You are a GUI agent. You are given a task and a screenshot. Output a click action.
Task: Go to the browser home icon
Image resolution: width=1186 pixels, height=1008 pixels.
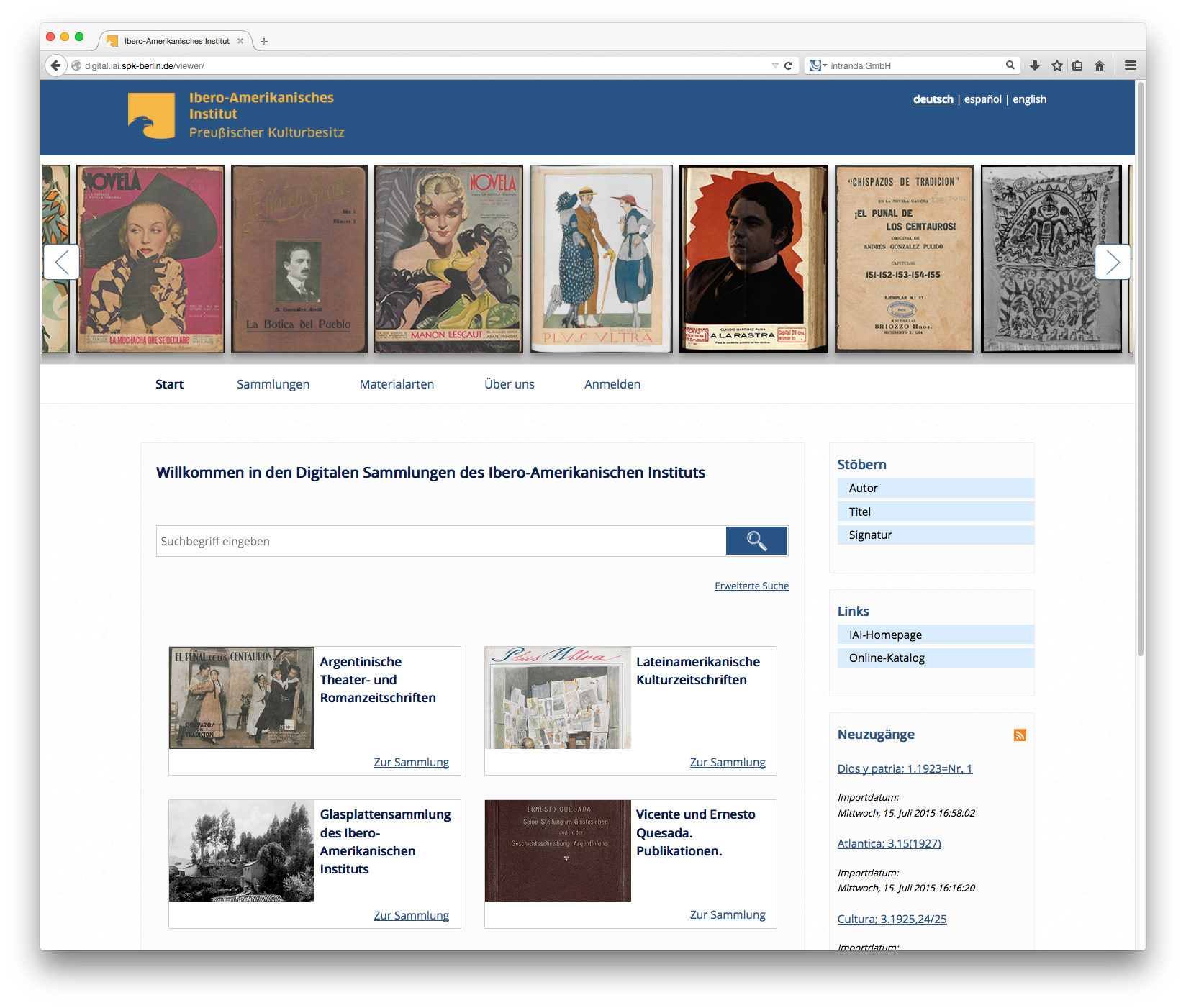coord(1100,65)
